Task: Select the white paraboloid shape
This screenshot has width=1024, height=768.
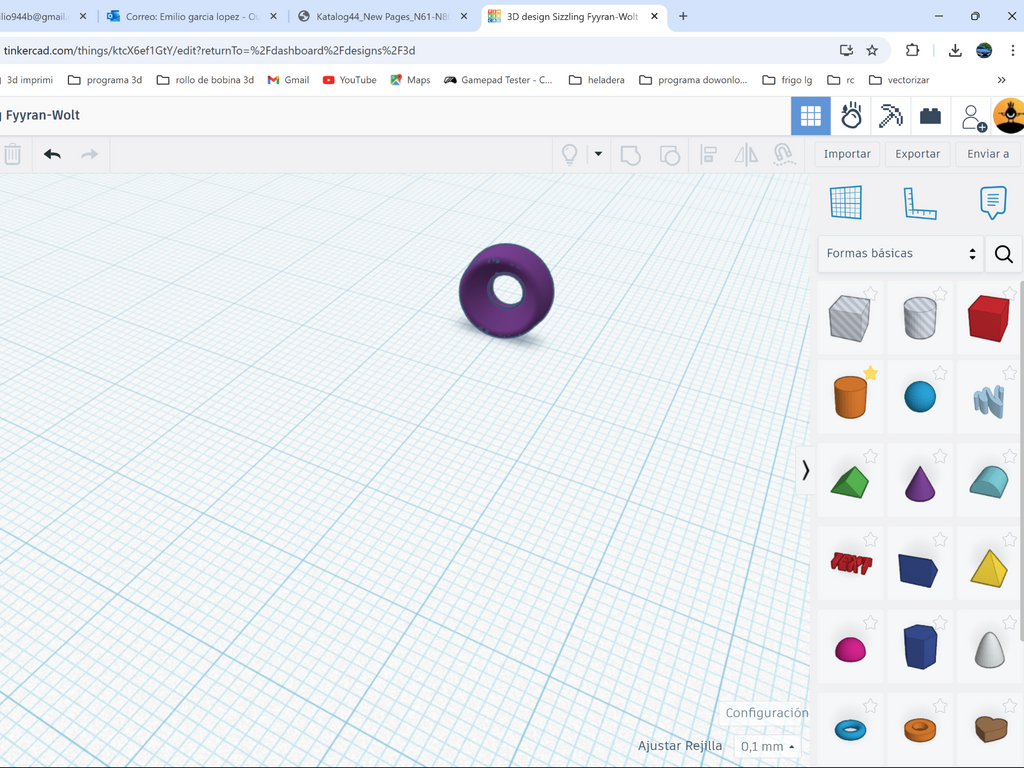Action: click(989, 650)
